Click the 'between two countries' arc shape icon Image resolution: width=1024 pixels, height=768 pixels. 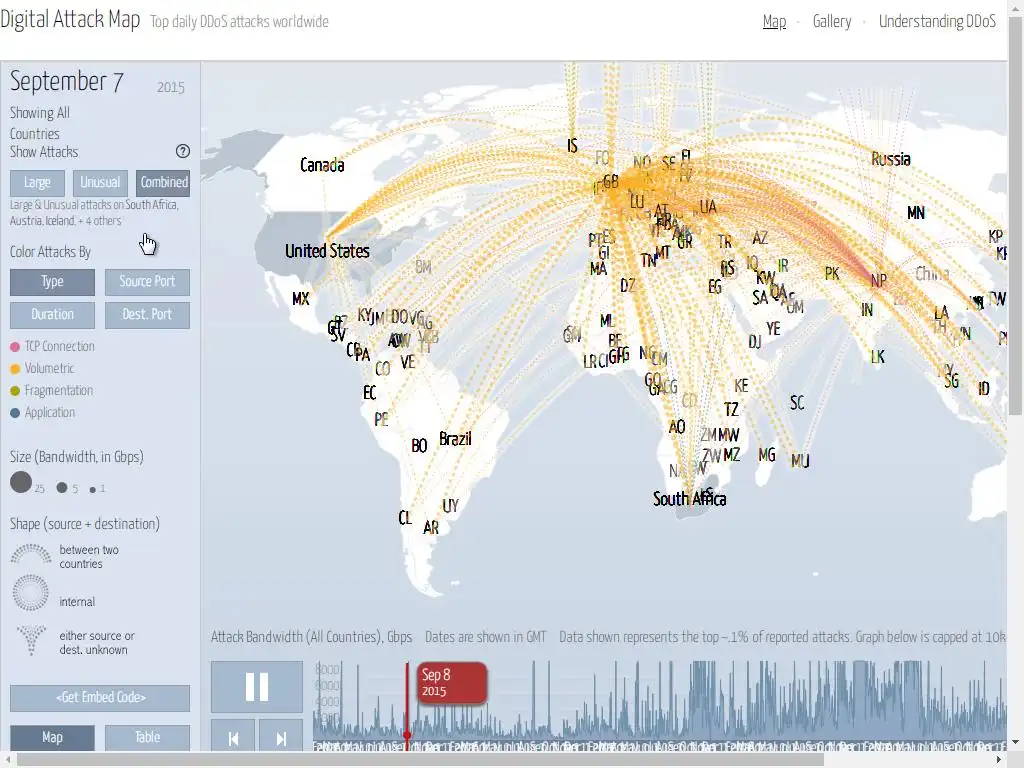tap(31, 555)
